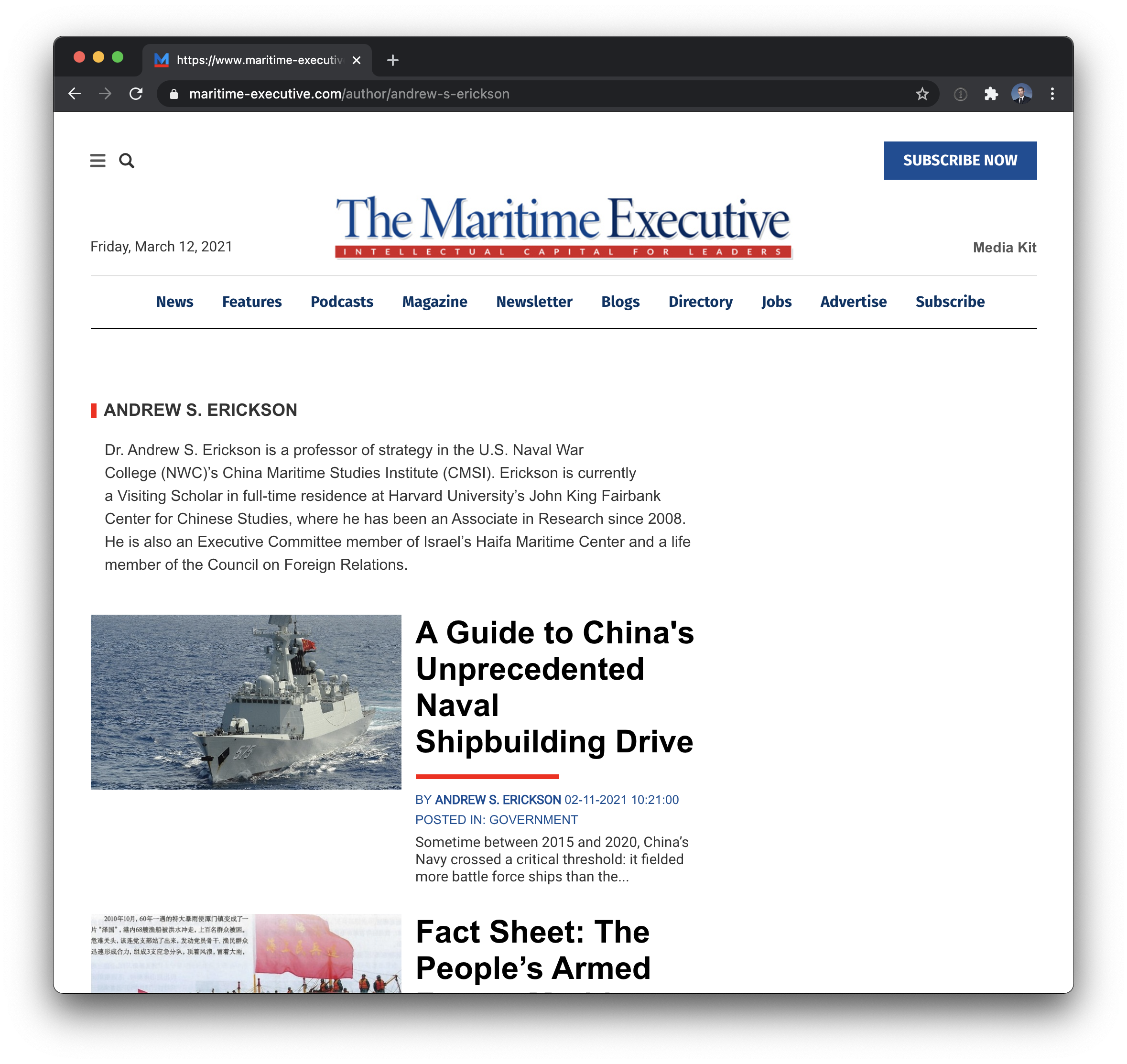Open the Chrome profile avatar
Viewport: 1127px width, 1064px height.
[x=1021, y=94]
